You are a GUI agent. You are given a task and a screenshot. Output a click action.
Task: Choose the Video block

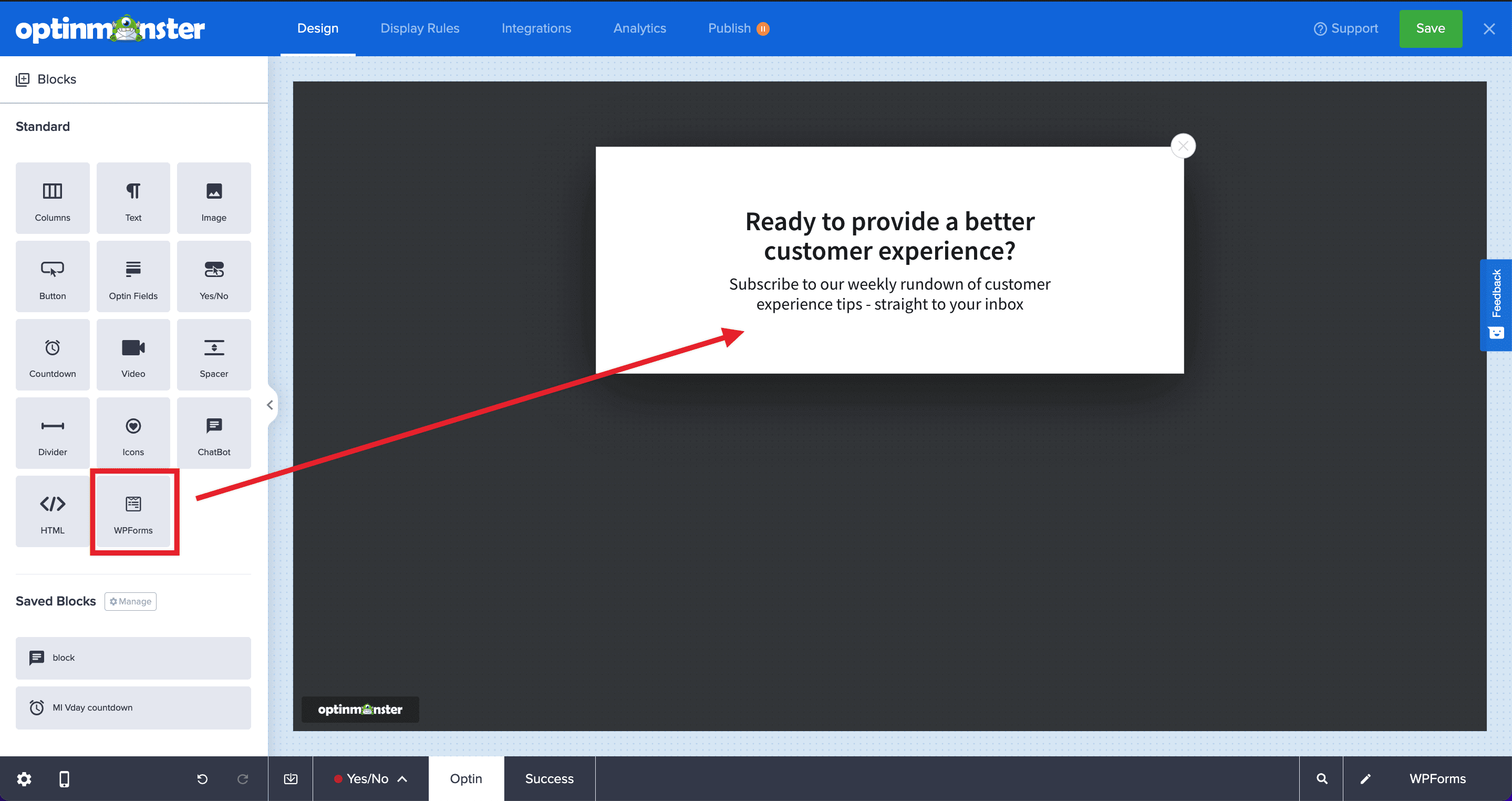point(133,355)
